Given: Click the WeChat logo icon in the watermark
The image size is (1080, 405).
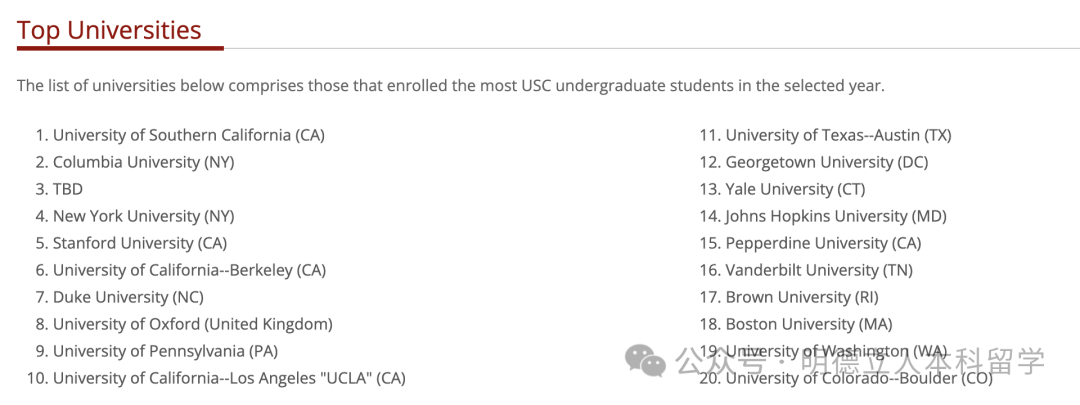Looking at the screenshot, I should pyautogui.click(x=646, y=360).
